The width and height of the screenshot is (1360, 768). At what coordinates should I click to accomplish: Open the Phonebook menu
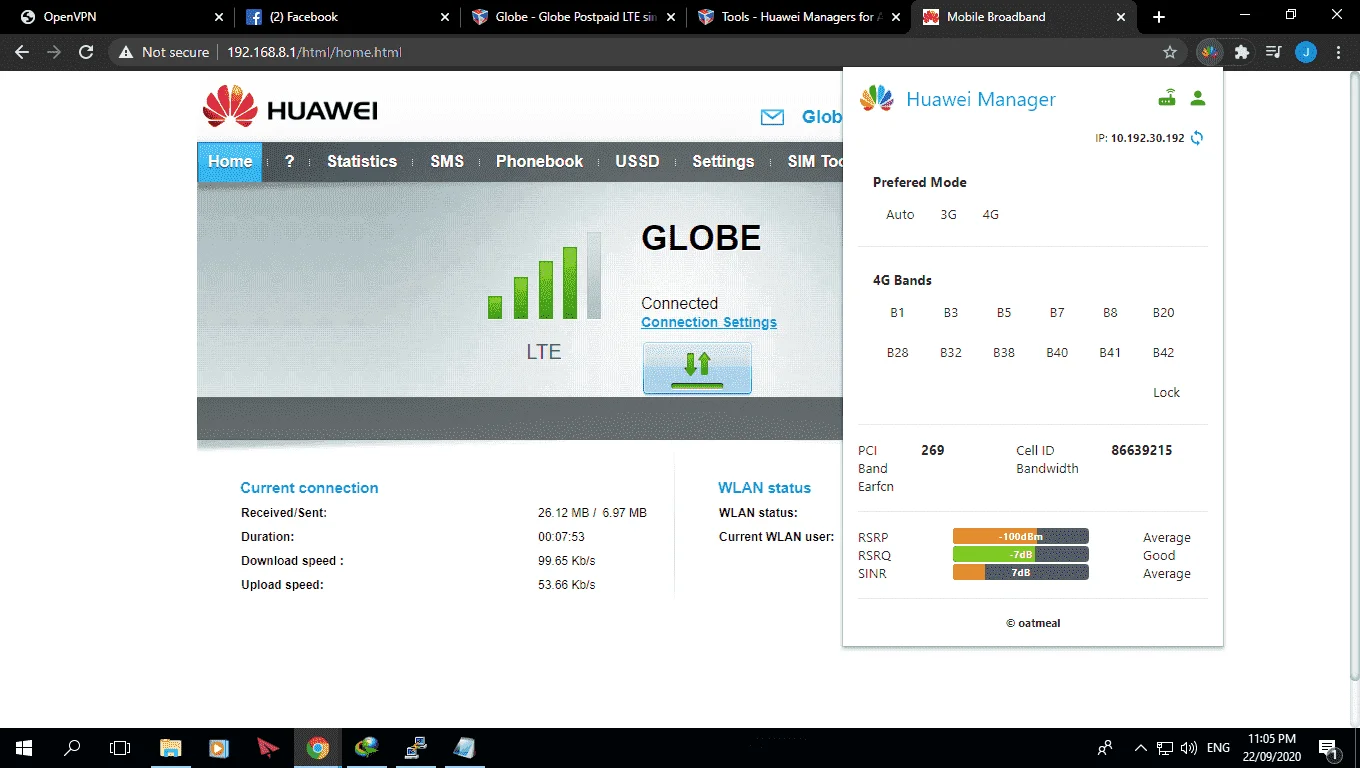pyautogui.click(x=539, y=162)
